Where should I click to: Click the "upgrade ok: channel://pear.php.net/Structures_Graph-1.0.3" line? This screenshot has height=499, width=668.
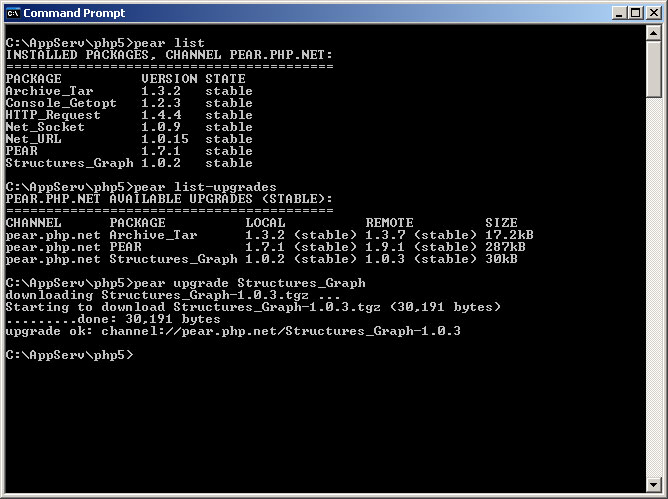tap(233, 331)
